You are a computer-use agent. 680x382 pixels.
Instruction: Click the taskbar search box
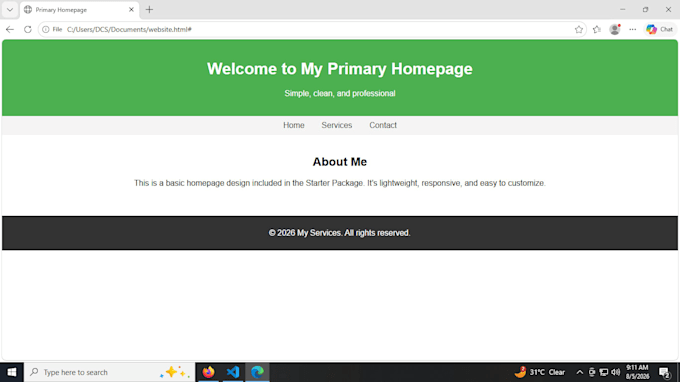point(109,372)
